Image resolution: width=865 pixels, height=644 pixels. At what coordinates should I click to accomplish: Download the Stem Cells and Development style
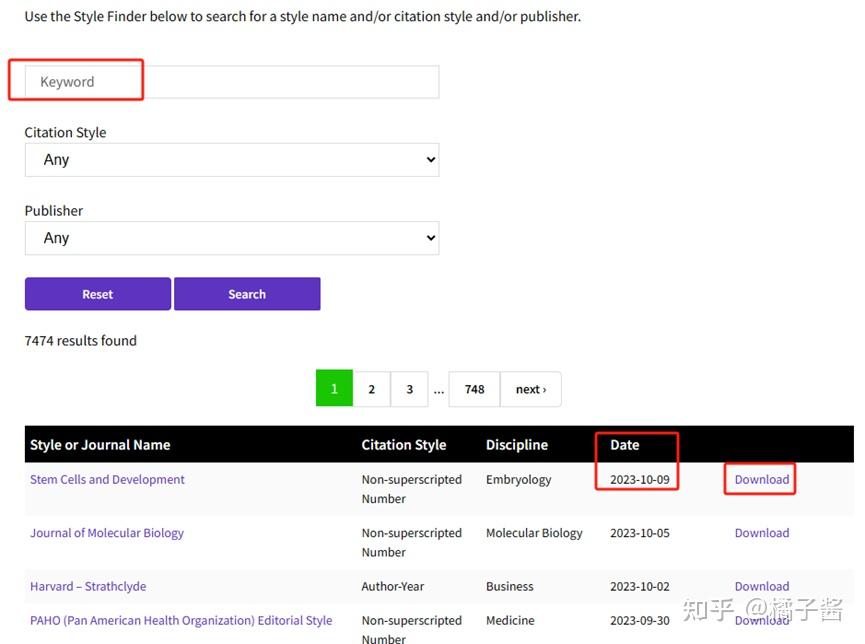762,480
